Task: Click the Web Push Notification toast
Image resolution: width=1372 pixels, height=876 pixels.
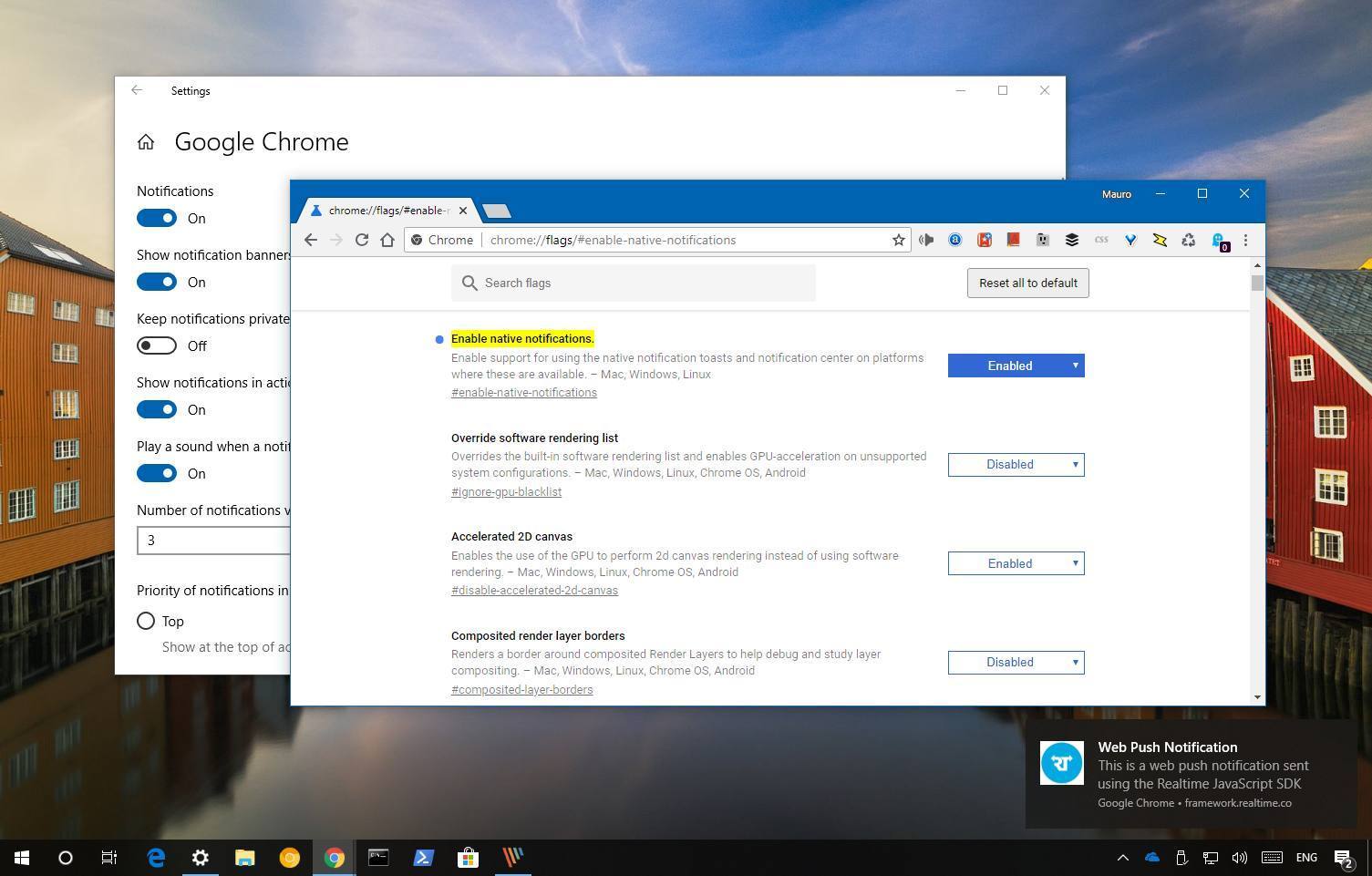Action: pos(1190,774)
